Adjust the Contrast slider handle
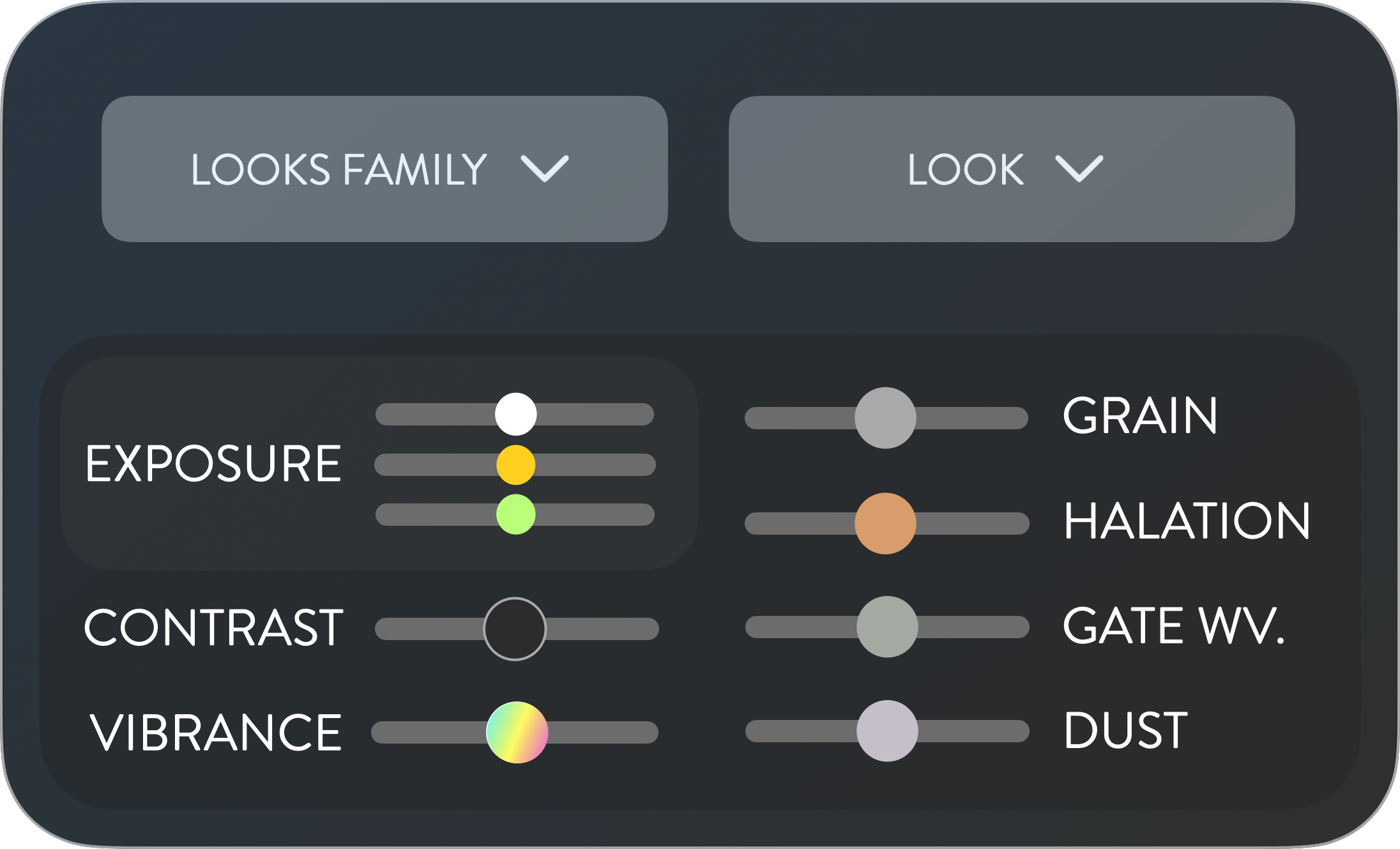 pos(514,629)
